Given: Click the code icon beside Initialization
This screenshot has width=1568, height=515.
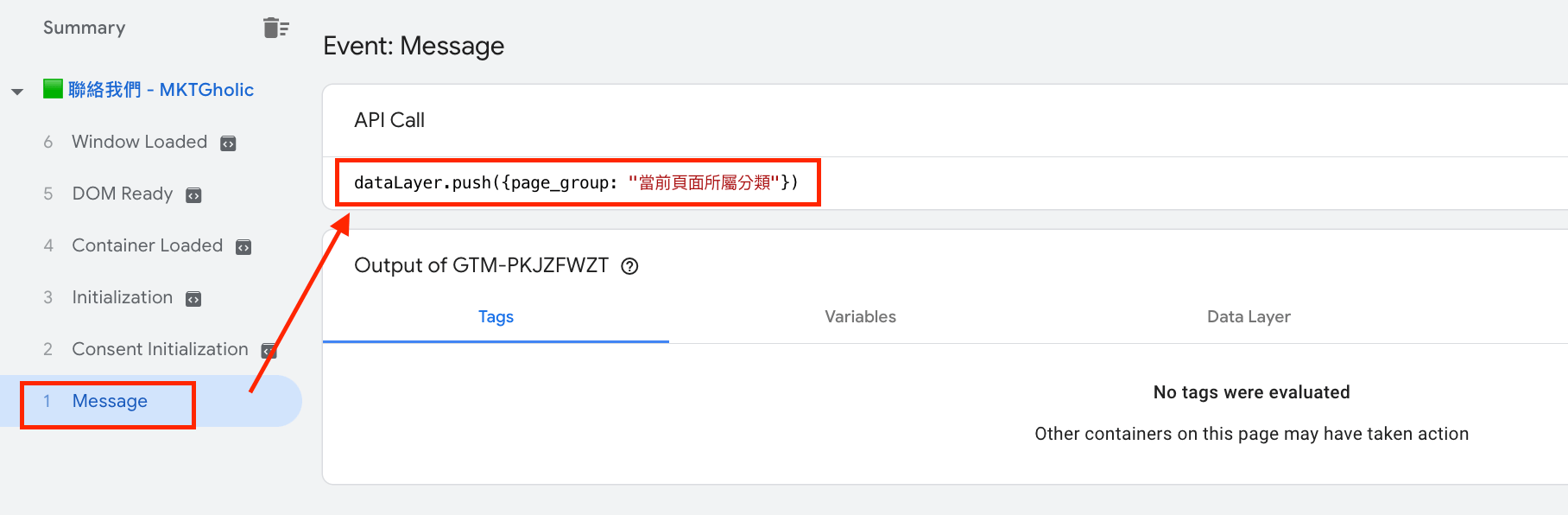Looking at the screenshot, I should pyautogui.click(x=193, y=299).
